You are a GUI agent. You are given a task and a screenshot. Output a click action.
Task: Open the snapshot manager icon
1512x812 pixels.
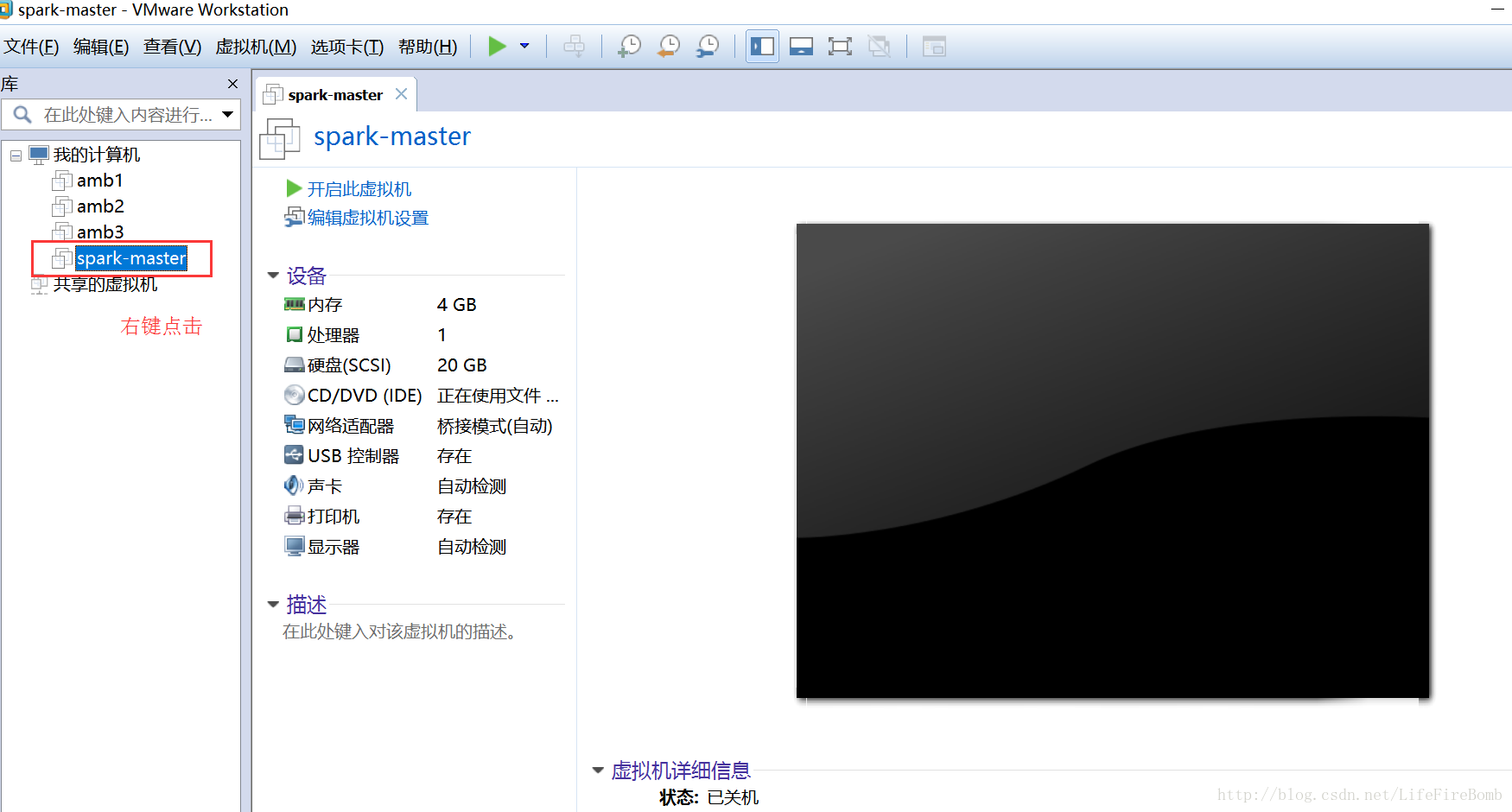click(x=708, y=46)
